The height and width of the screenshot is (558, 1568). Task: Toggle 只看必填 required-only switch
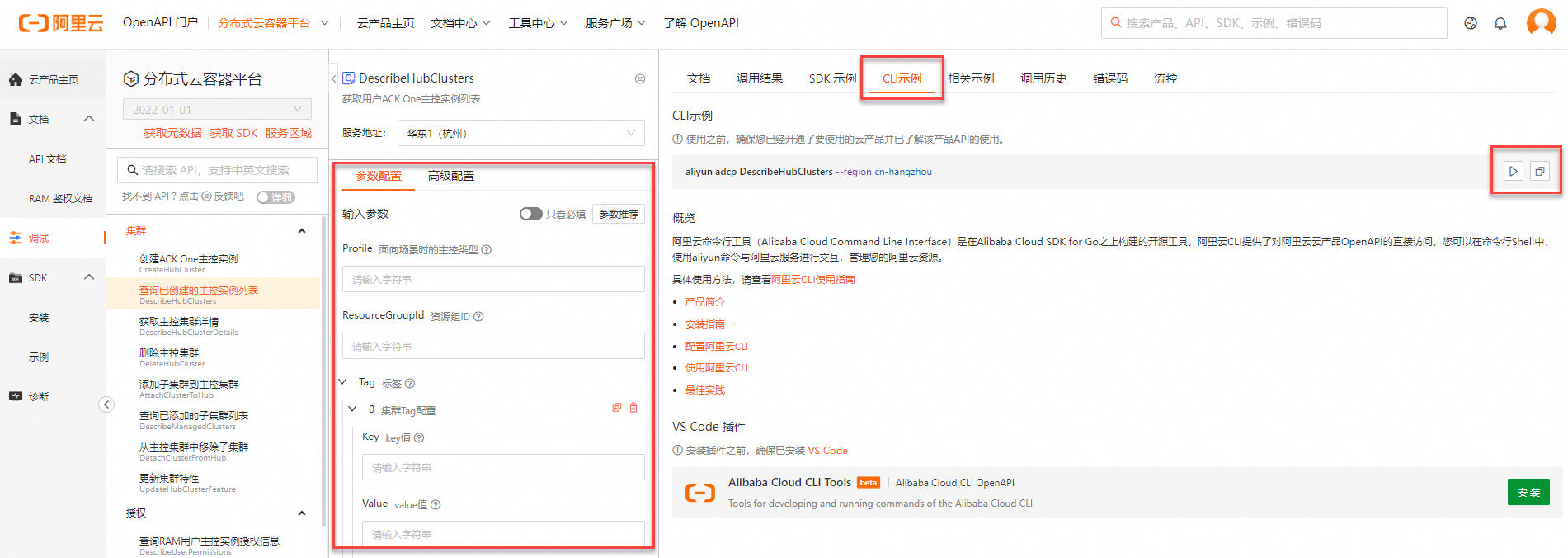point(530,214)
